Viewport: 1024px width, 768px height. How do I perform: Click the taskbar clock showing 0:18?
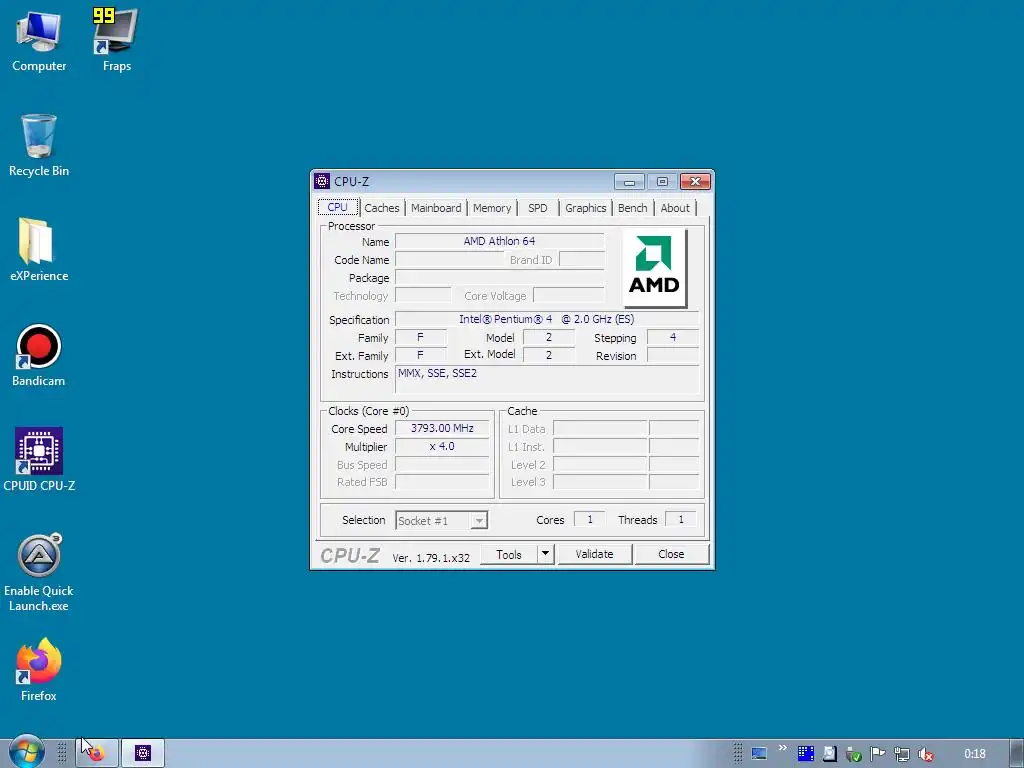(974, 754)
